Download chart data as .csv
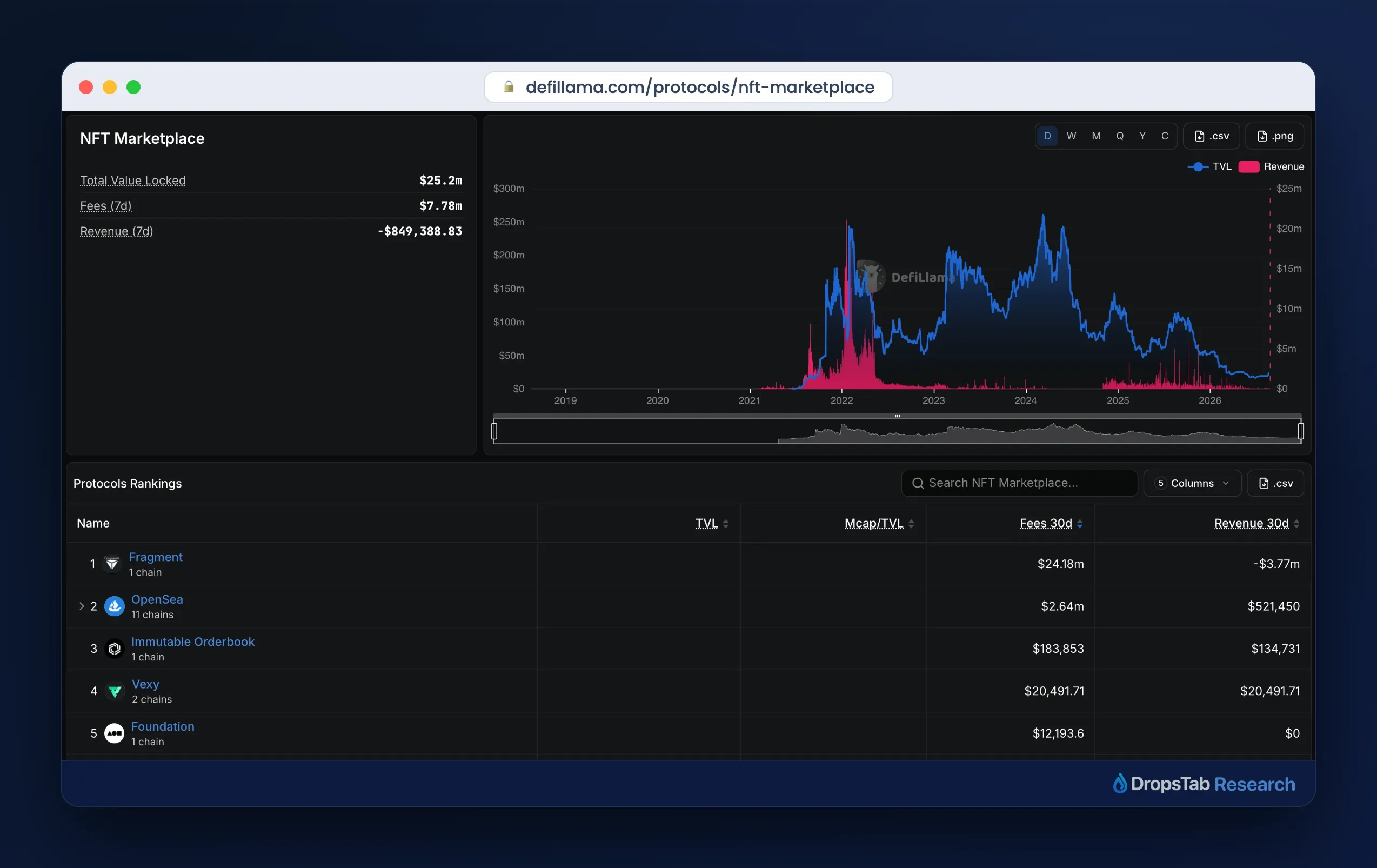The image size is (1377, 868). [x=1211, y=136]
